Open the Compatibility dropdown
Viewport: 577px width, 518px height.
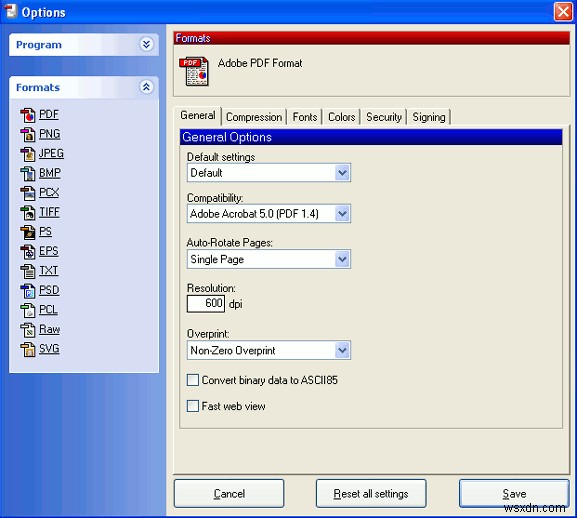point(269,213)
